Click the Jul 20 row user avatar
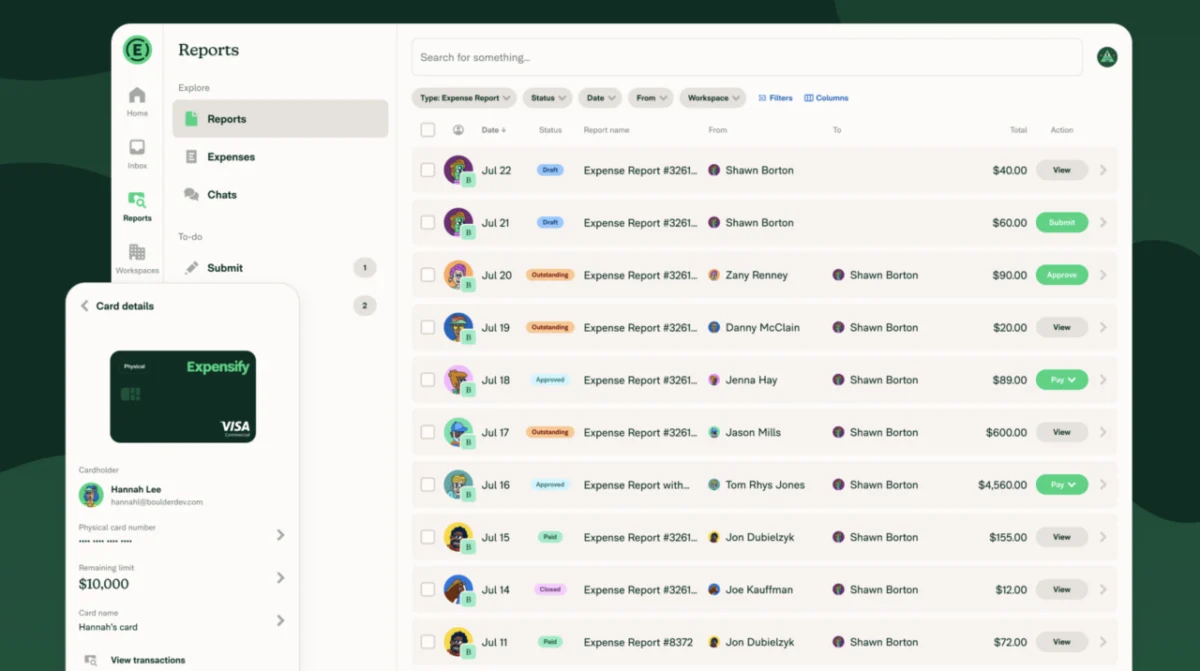This screenshot has height=671, width=1200. (x=458, y=274)
